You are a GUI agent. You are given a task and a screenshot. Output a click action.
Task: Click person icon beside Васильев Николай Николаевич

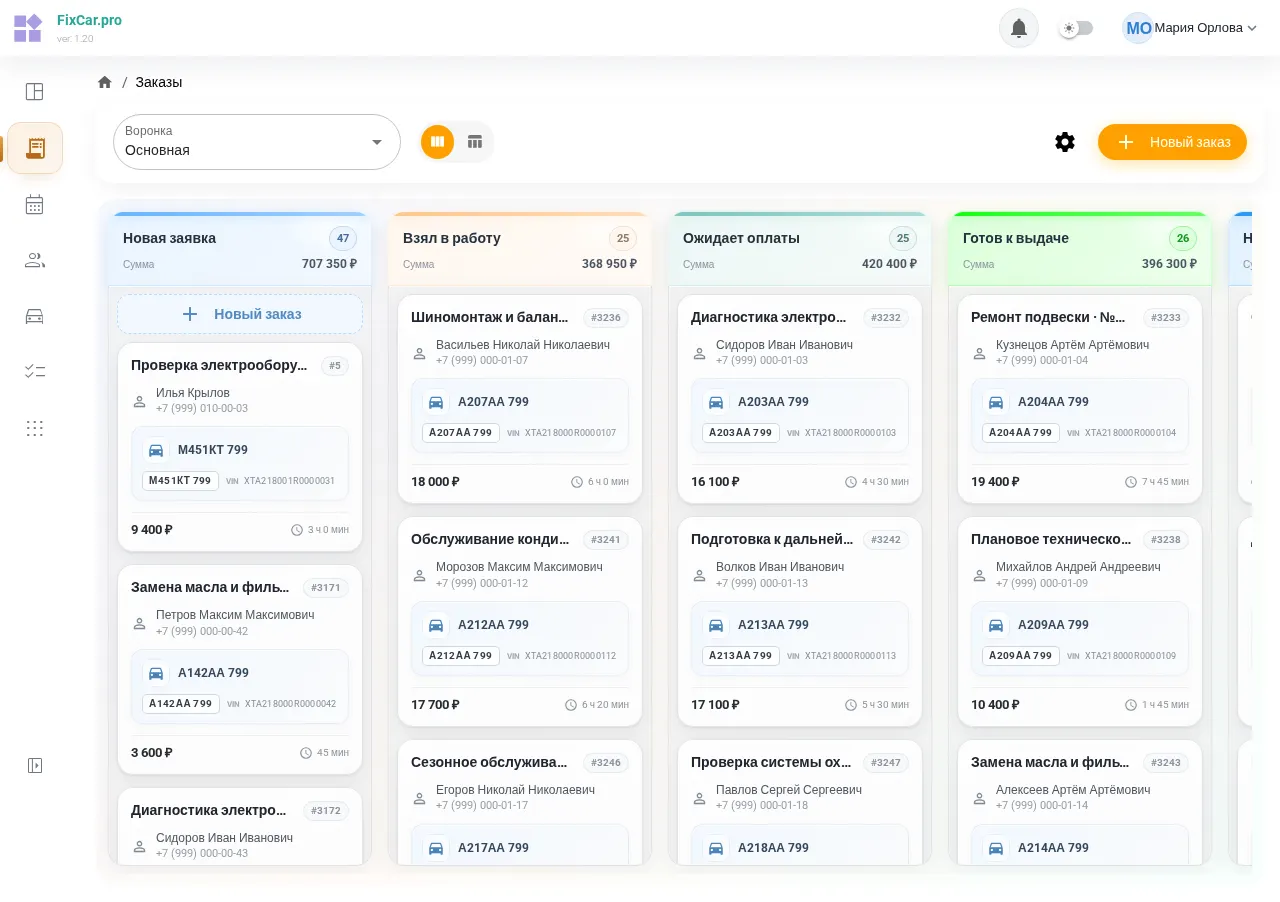pos(420,352)
